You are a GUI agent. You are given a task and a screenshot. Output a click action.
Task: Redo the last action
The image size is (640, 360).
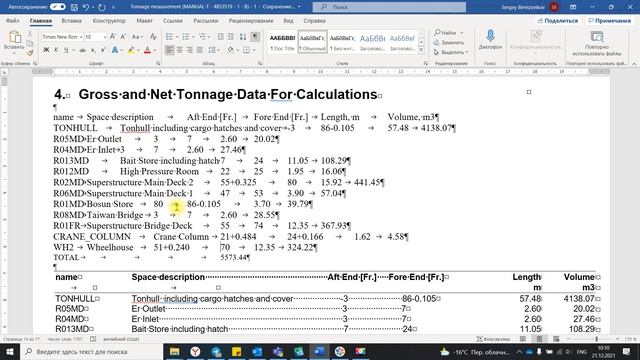[102, 7]
